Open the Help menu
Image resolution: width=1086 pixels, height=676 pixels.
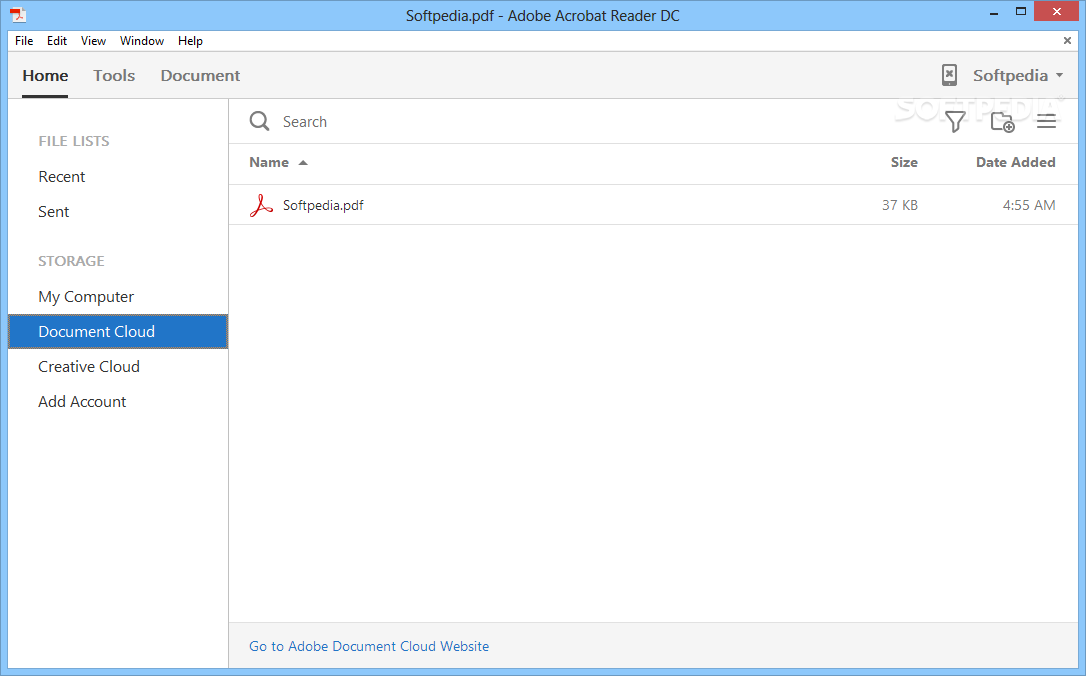[x=190, y=41]
